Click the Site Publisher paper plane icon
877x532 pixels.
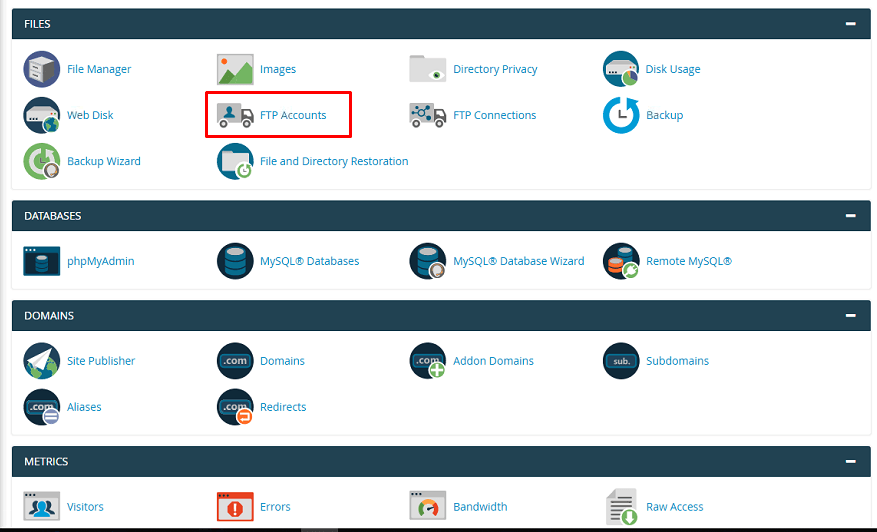point(41,361)
